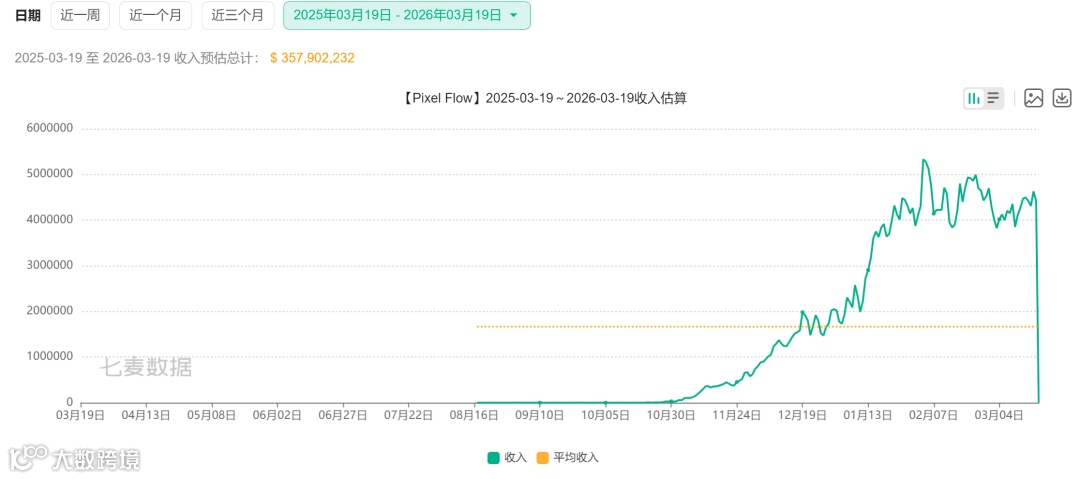Click the 11月24日 x-axis label

click(x=737, y=416)
